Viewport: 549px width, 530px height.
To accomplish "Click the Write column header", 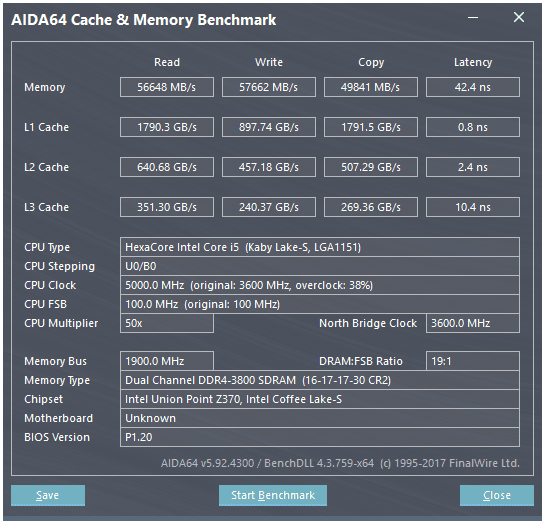I will pos(269,62).
